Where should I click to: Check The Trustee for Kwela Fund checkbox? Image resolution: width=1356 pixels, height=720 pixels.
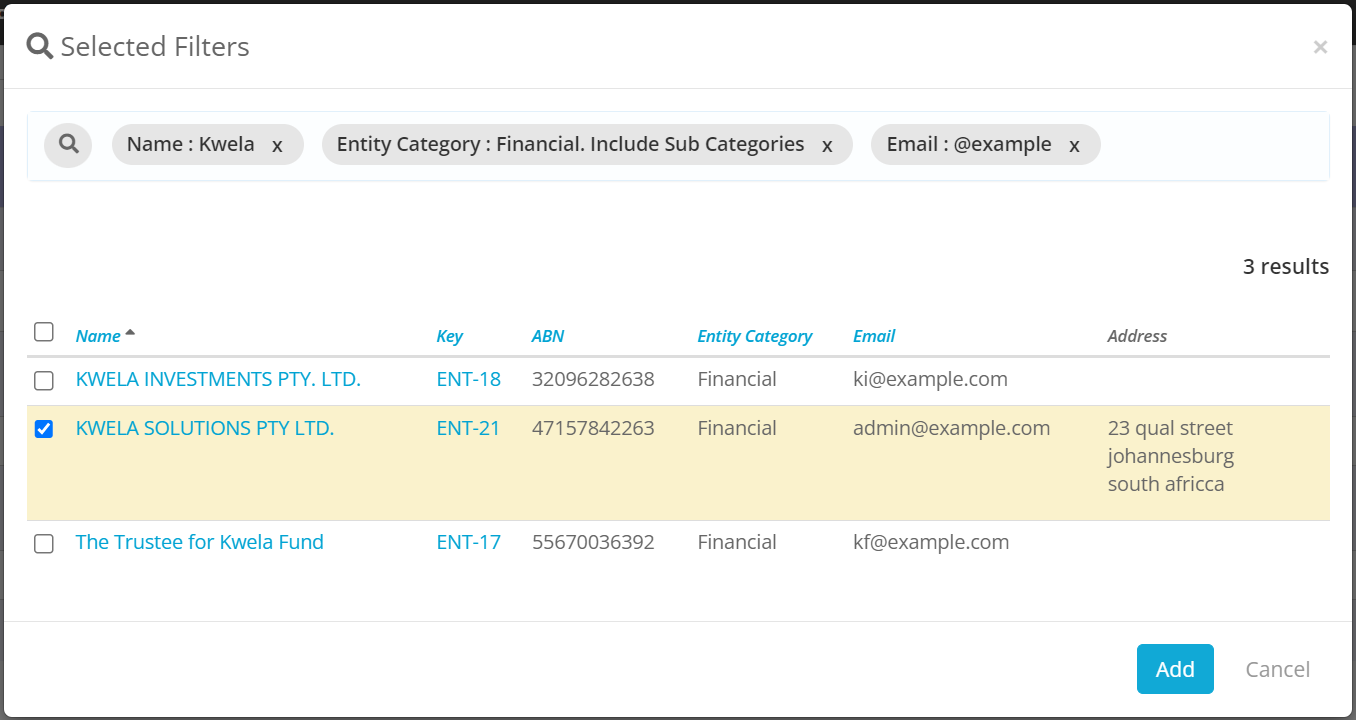pos(43,543)
